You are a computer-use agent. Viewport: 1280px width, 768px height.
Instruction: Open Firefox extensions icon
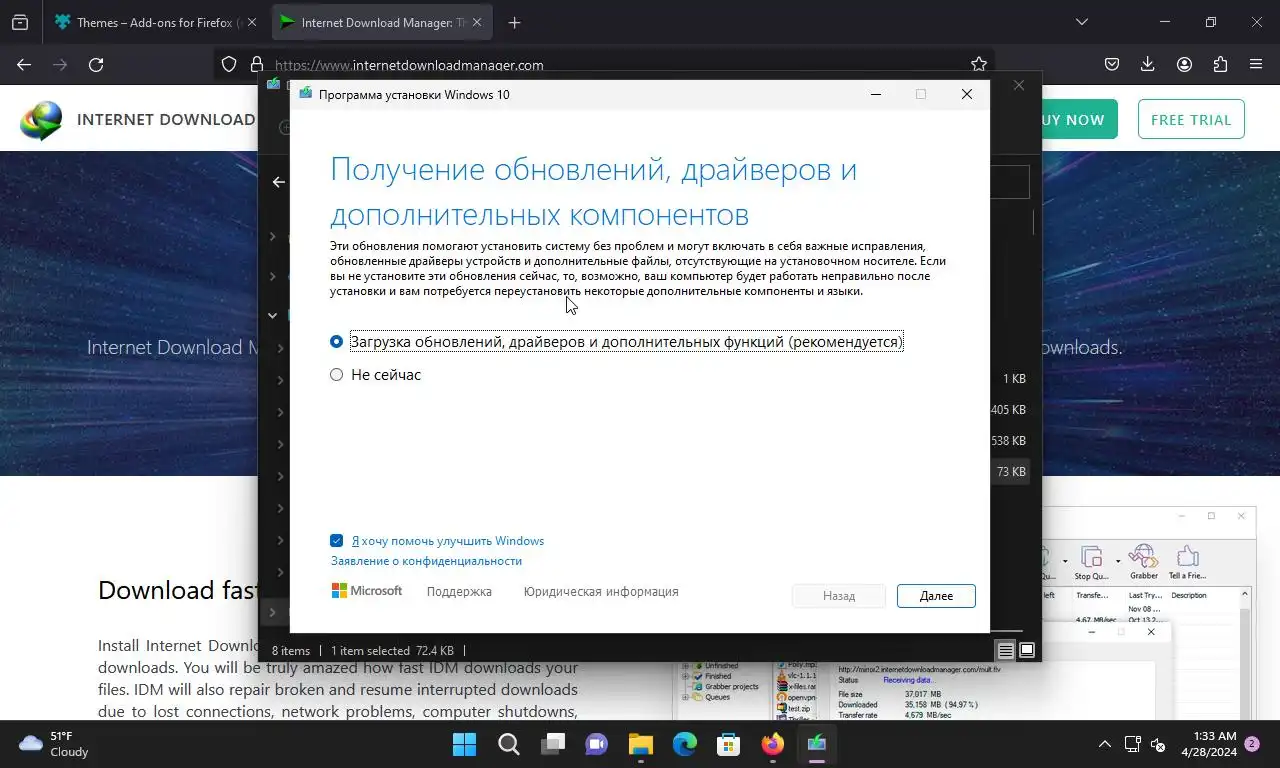(1220, 64)
